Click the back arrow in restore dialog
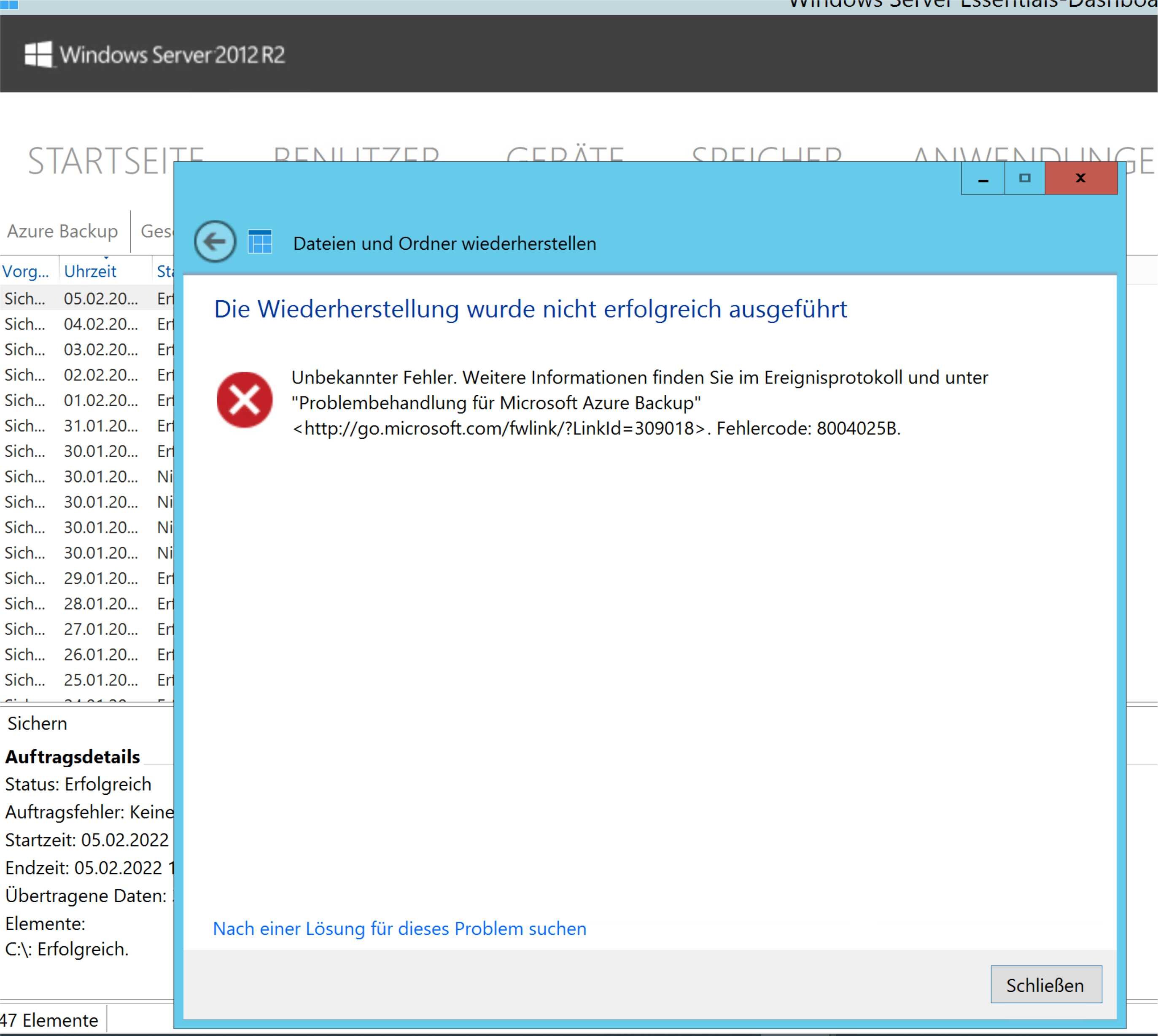This screenshot has width=1158, height=1036. (x=215, y=241)
